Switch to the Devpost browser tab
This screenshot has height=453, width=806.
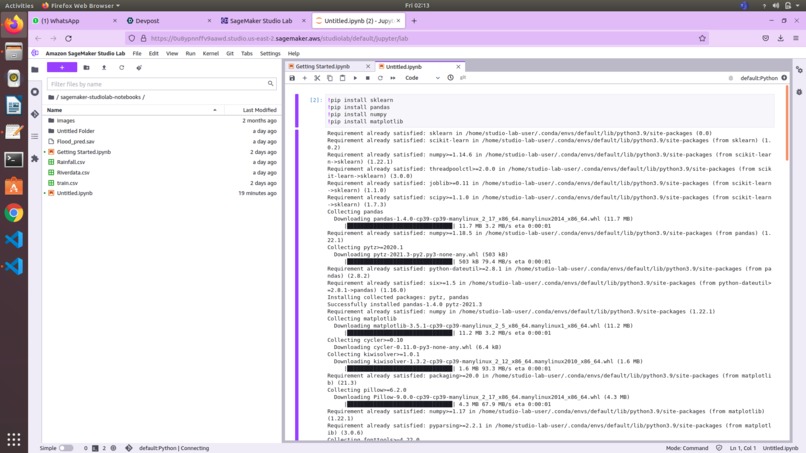[x=169, y=21]
